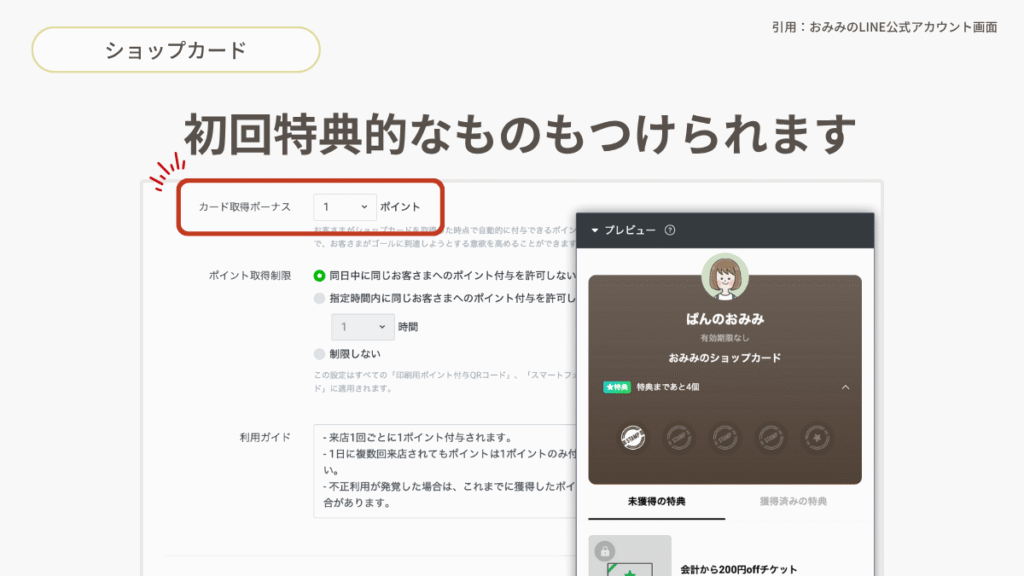Click the third empty stamp slot
The height and width of the screenshot is (576, 1024).
[725, 437]
